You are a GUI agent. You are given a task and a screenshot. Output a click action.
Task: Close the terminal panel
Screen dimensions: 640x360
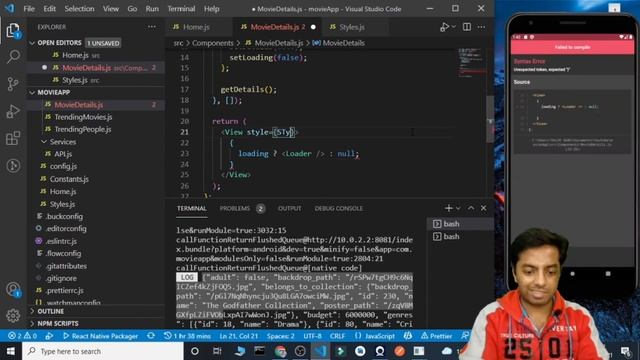pos(484,208)
